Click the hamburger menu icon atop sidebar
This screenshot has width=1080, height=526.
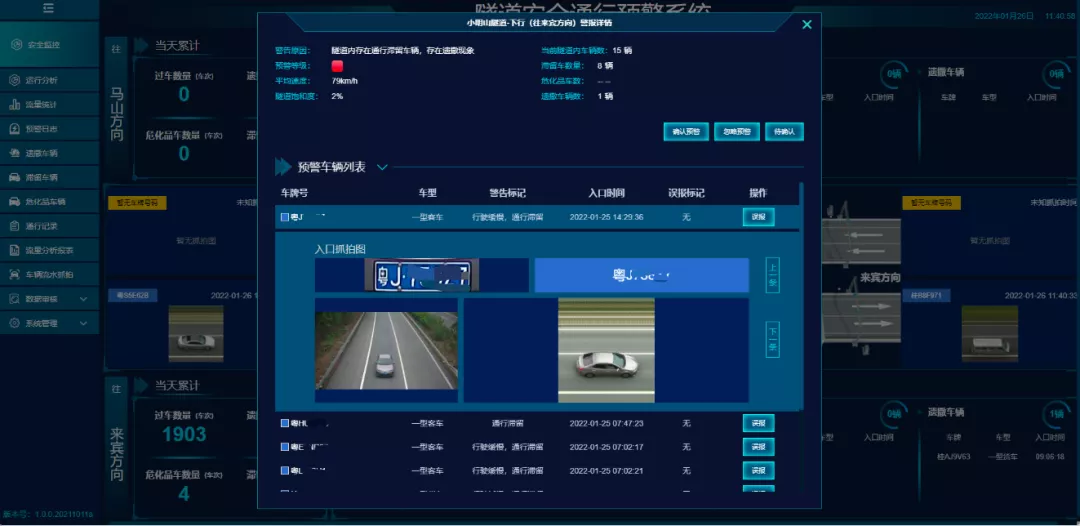click(x=48, y=8)
